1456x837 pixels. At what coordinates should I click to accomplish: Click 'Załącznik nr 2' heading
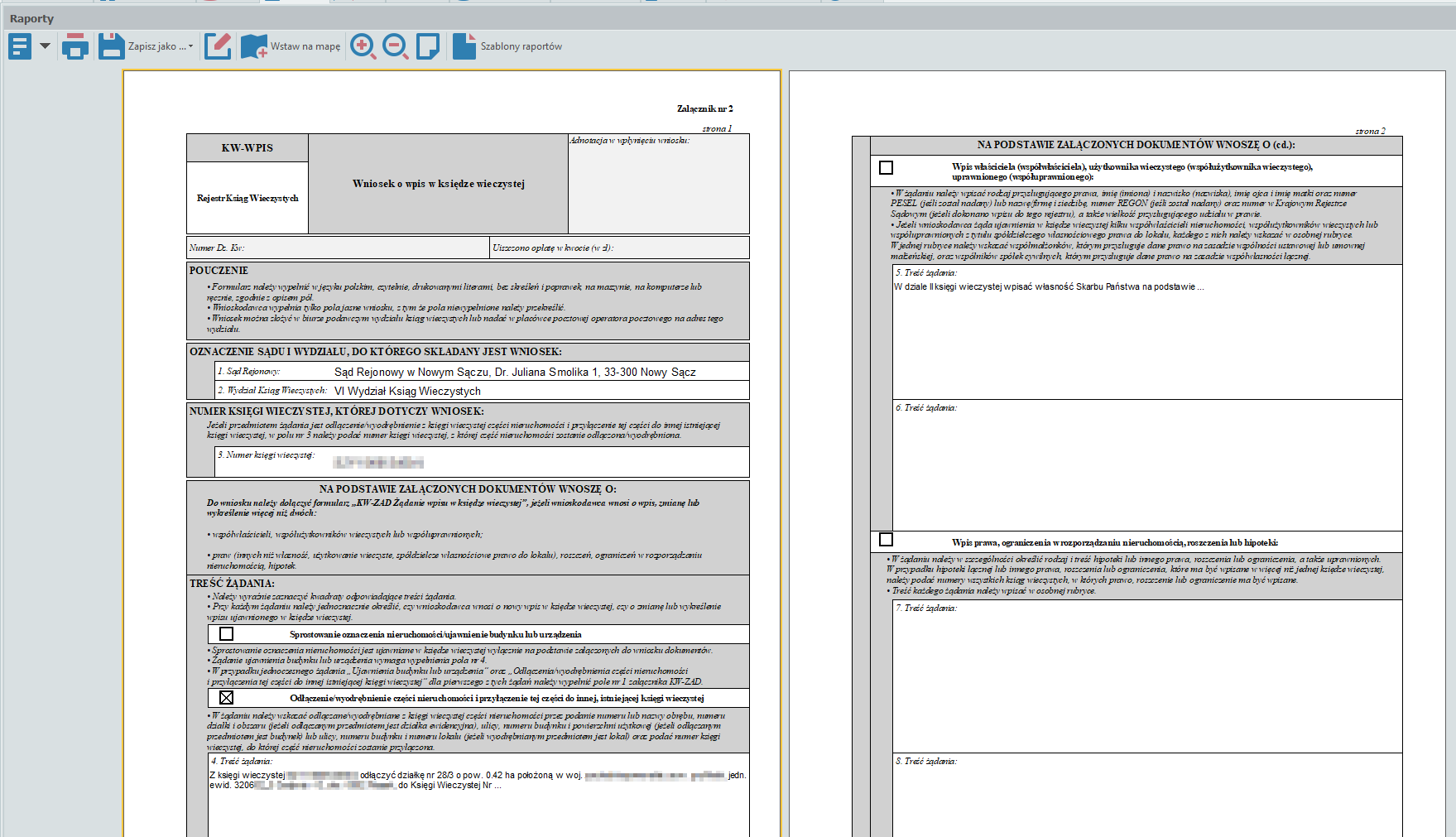(704, 108)
